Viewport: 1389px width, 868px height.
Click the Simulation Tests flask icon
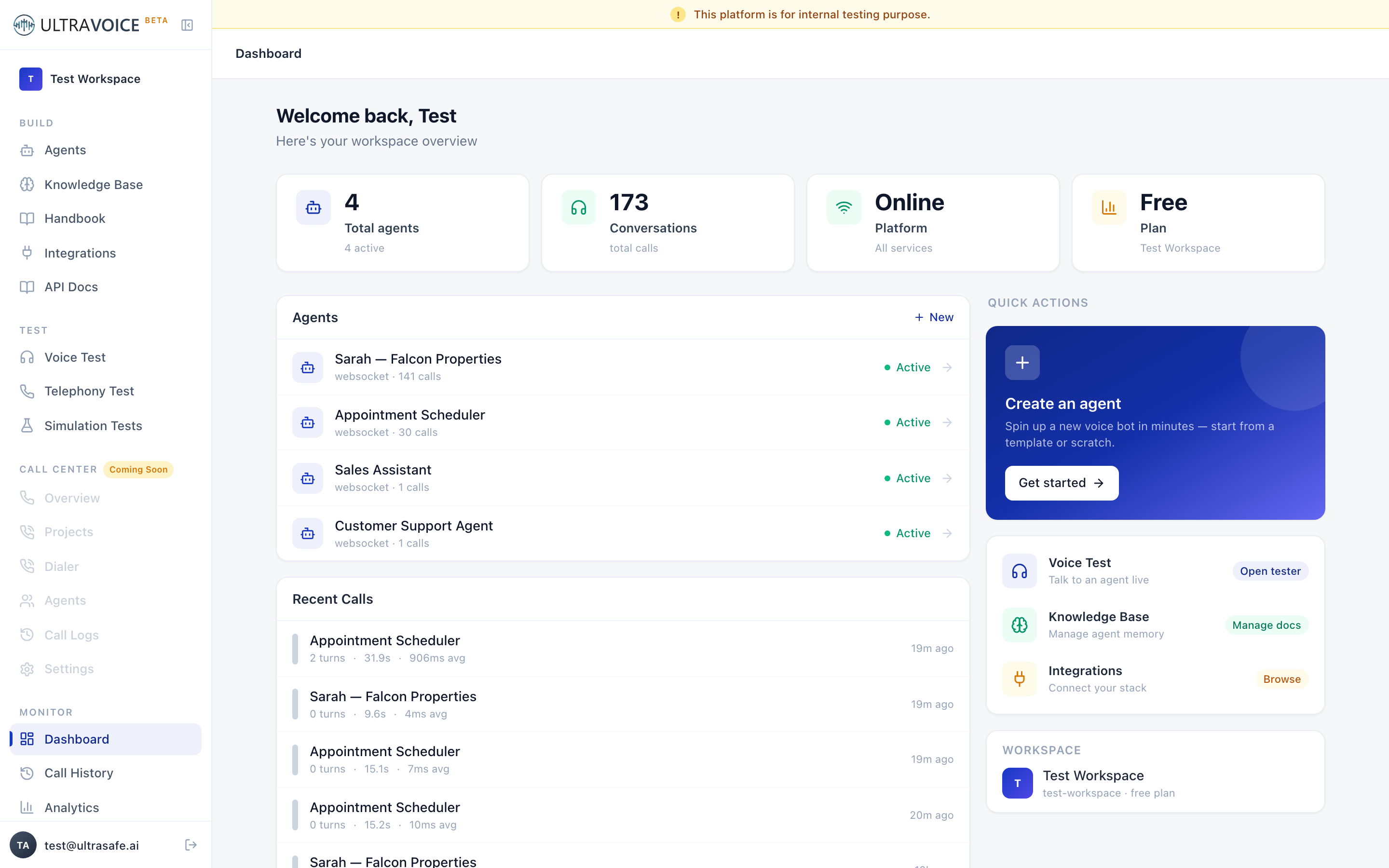point(27,425)
